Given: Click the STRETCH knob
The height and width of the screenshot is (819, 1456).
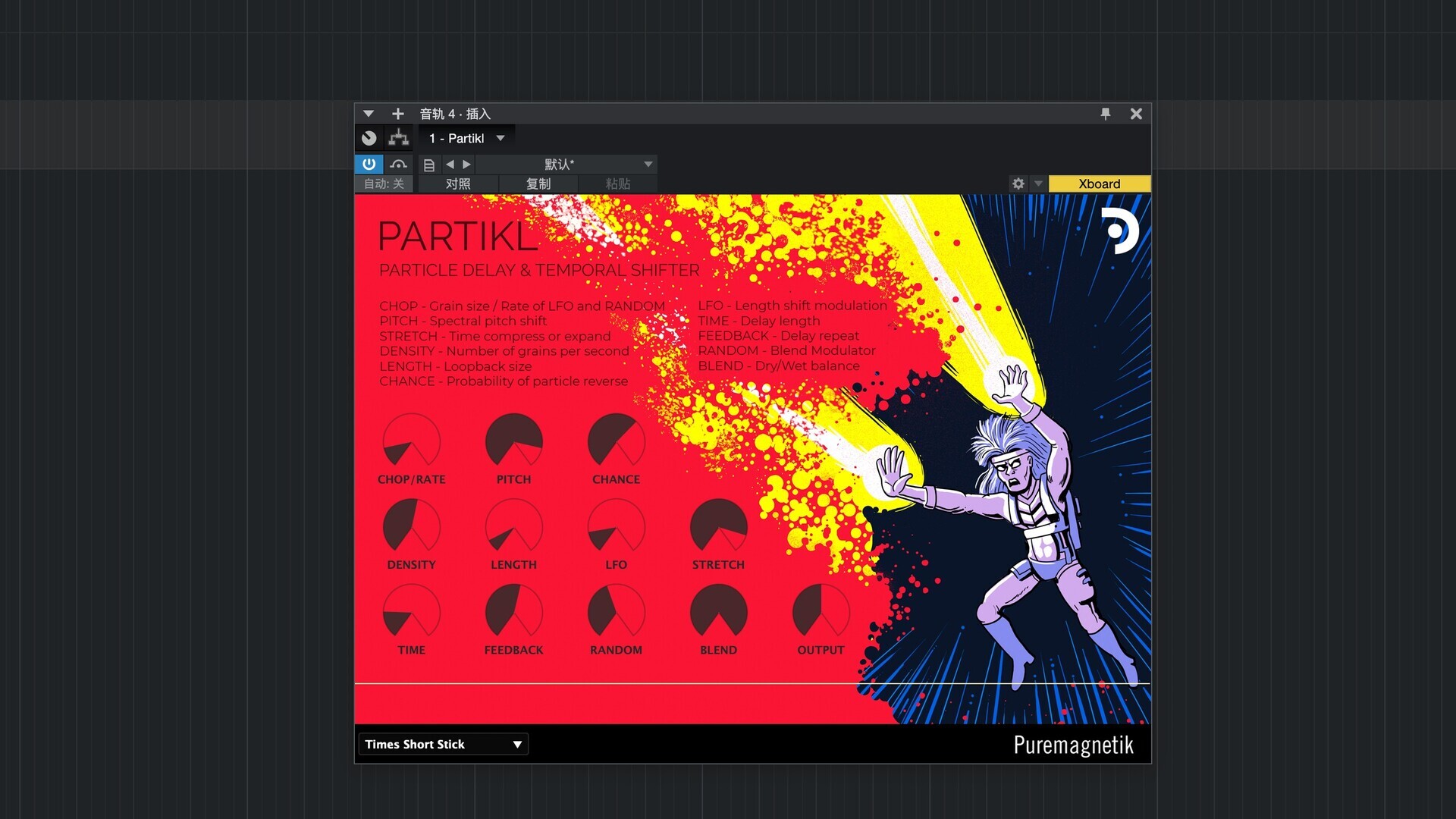Looking at the screenshot, I should (x=718, y=526).
